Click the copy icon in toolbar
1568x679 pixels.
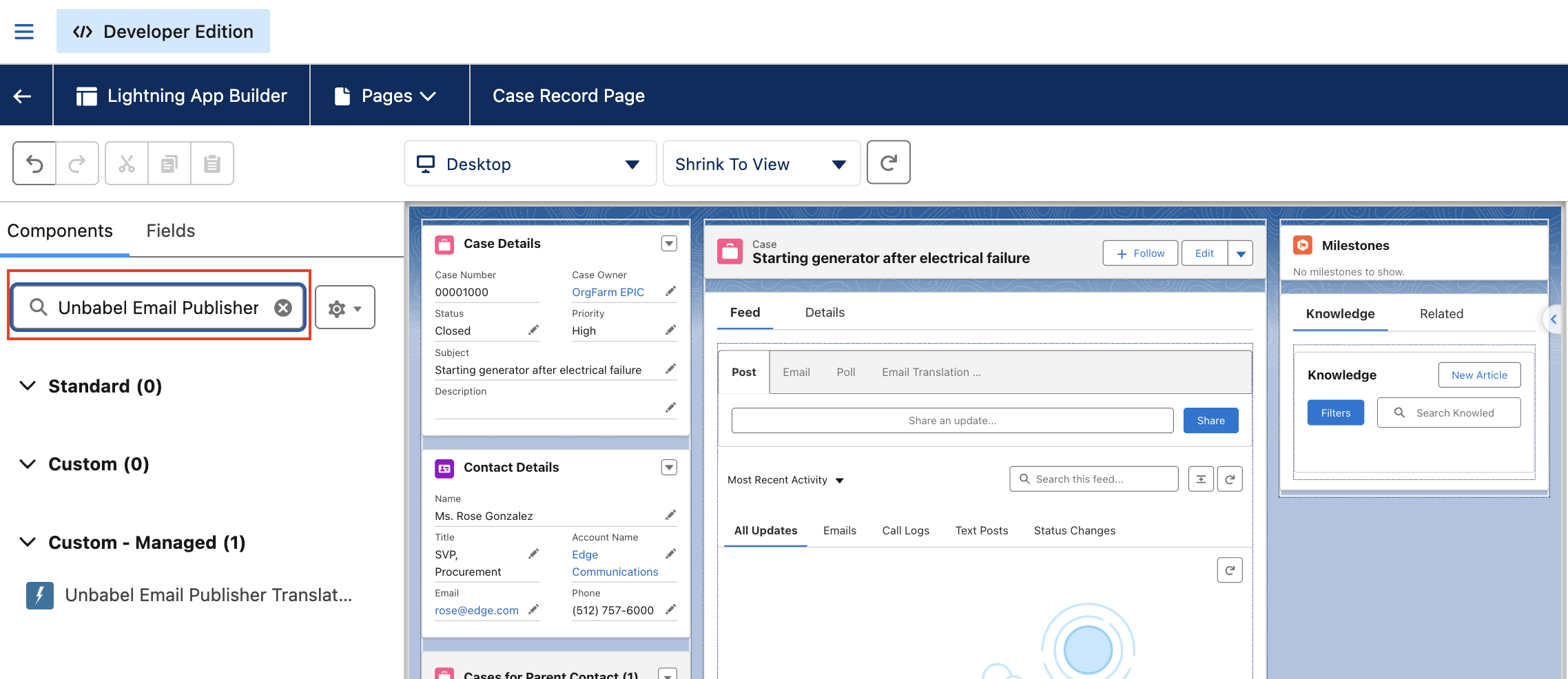[x=169, y=163]
